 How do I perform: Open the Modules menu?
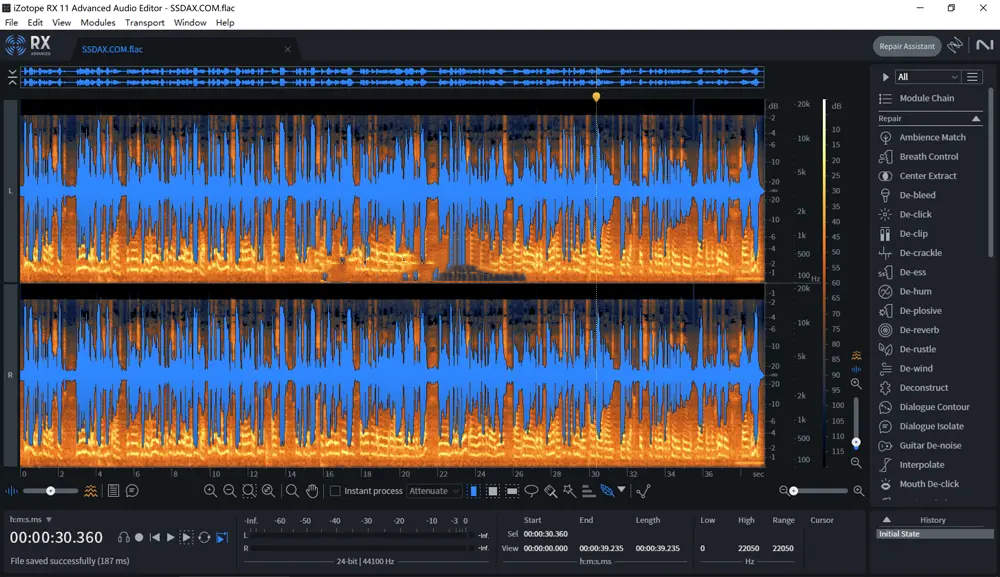98,22
